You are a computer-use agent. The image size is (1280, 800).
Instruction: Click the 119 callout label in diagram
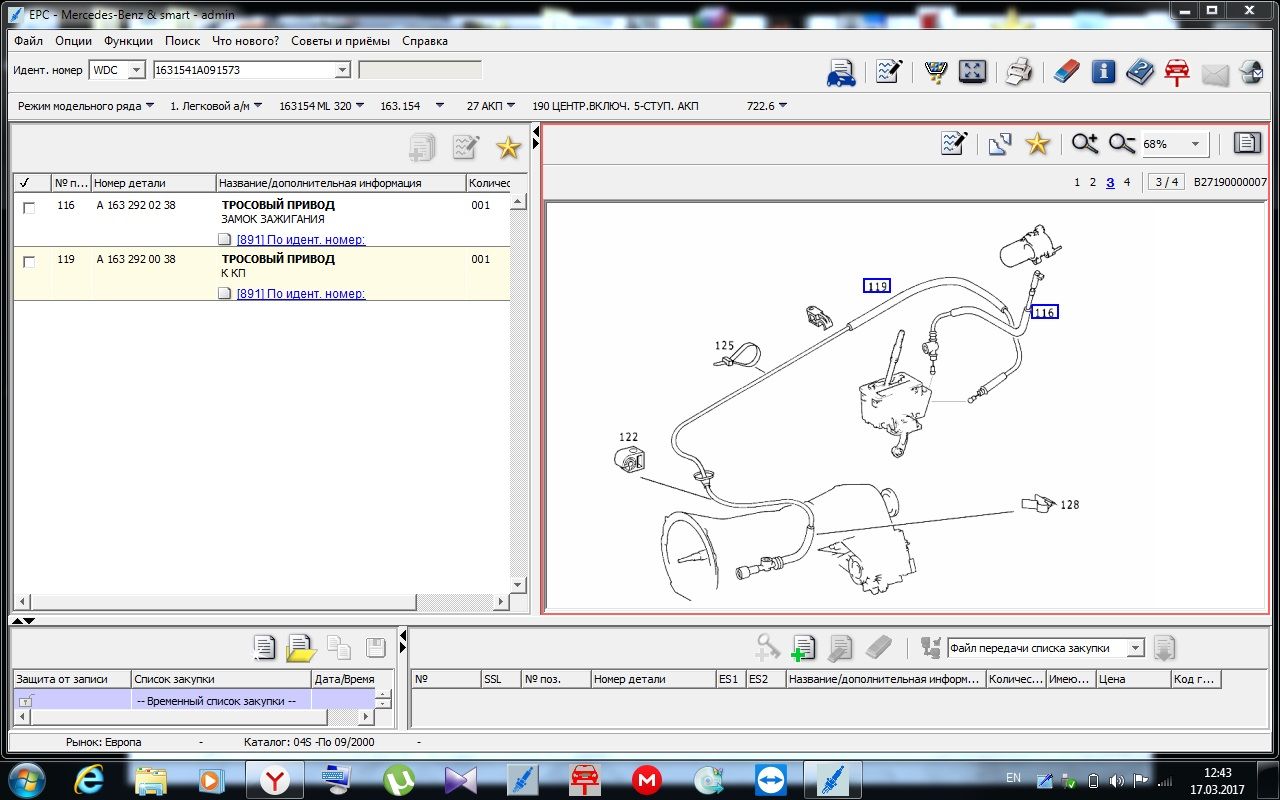click(x=877, y=286)
